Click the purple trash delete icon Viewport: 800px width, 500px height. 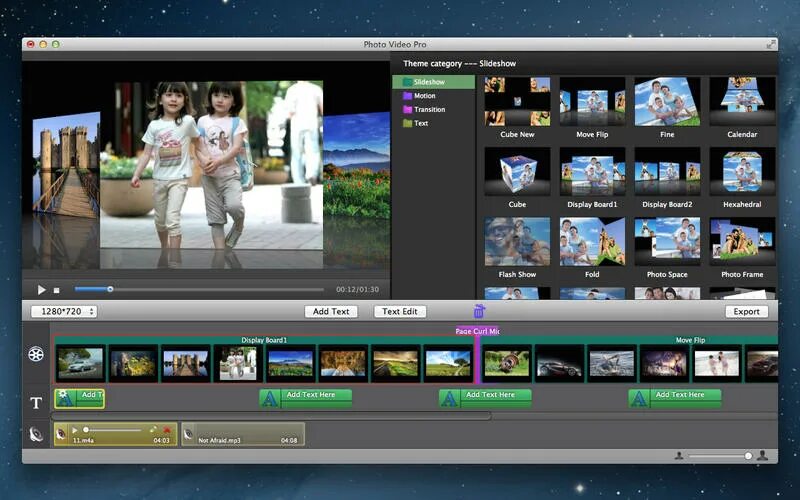[479, 311]
